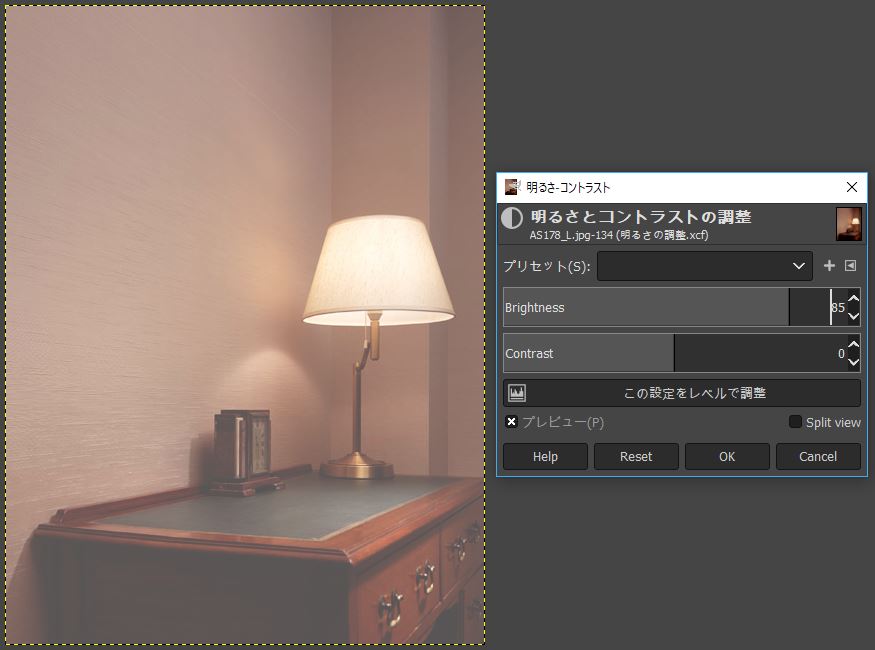Increase Contrast with up arrow
This screenshot has height=650, width=875.
[853, 344]
